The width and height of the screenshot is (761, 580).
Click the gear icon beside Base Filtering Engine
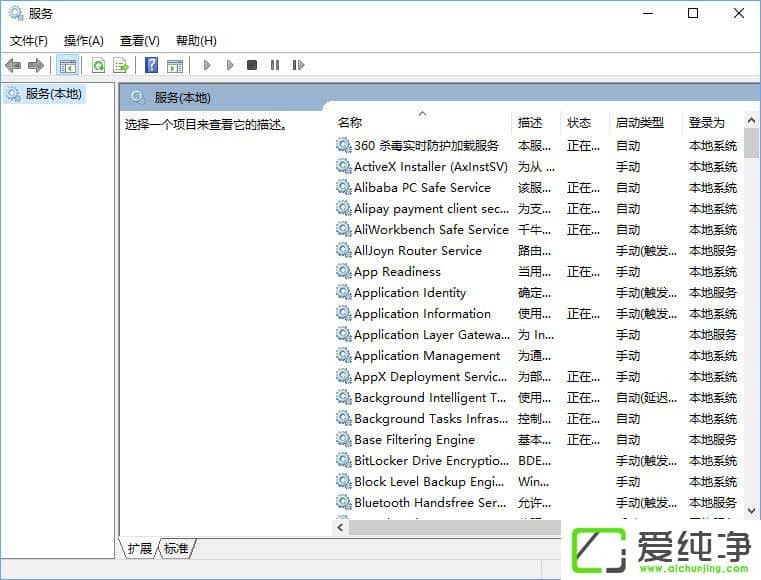(x=344, y=439)
